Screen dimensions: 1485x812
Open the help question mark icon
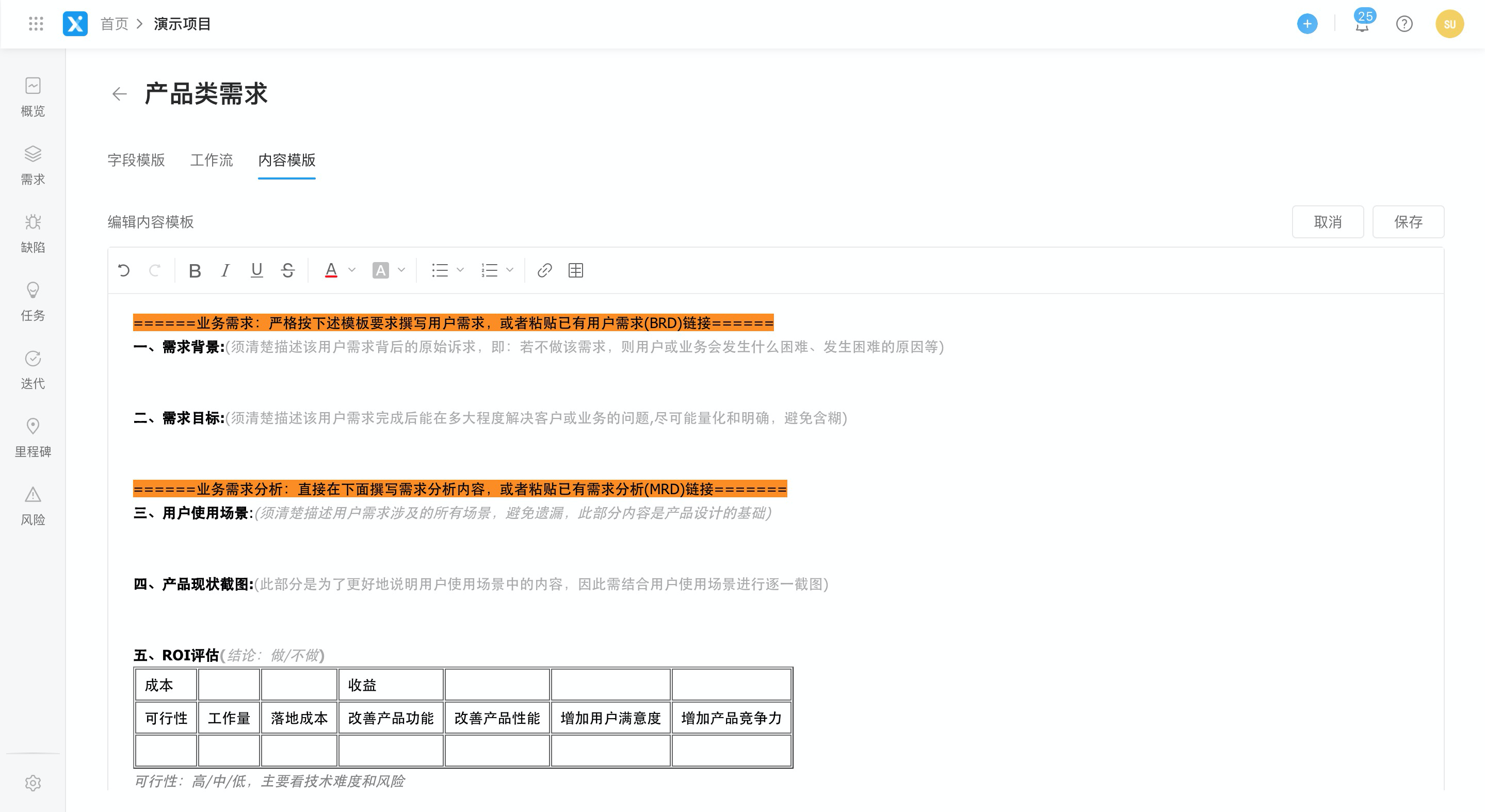coord(1405,24)
